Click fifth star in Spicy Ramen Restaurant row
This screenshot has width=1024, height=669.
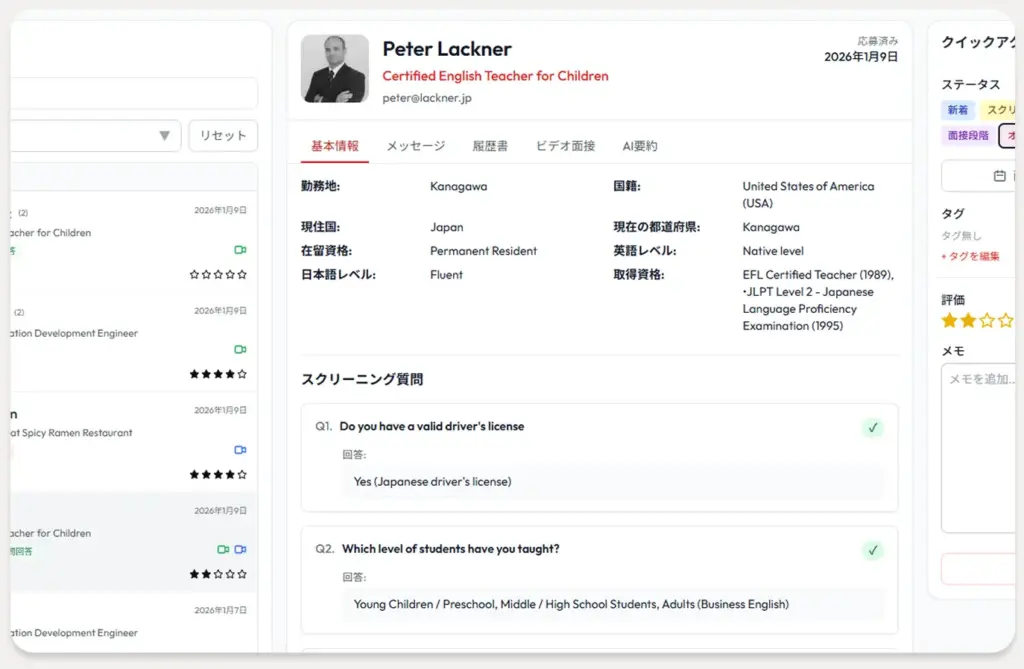tap(242, 474)
